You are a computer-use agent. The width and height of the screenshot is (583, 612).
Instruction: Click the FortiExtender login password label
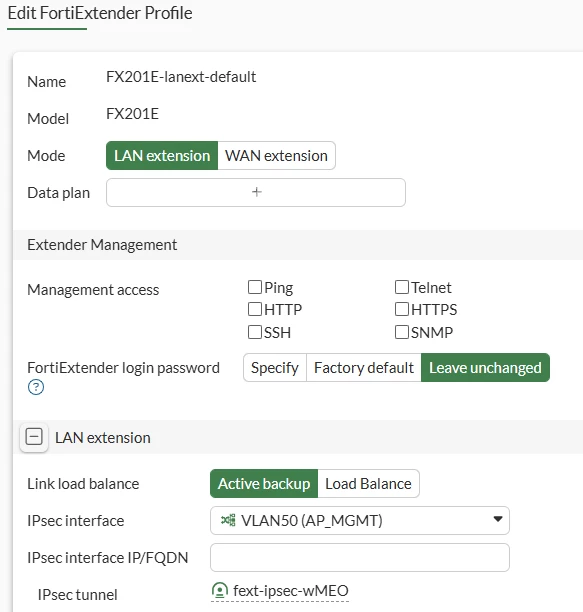pos(123,368)
